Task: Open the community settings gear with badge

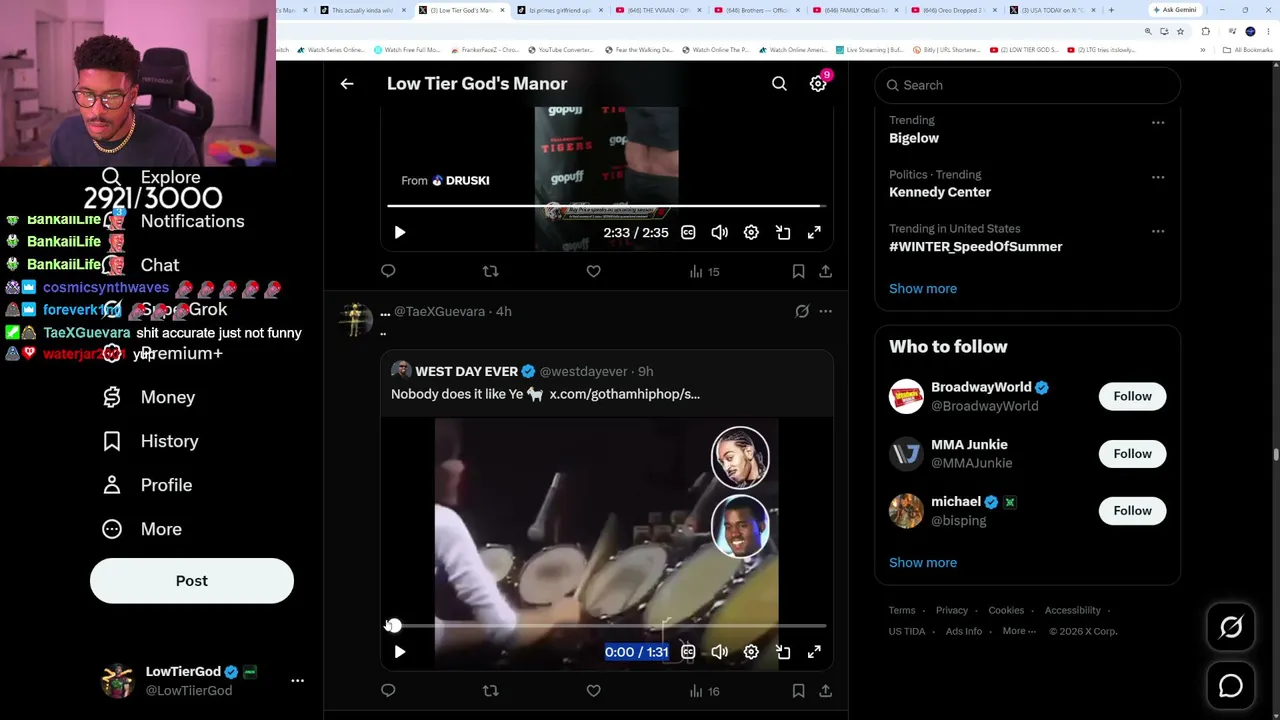Action: [x=818, y=84]
